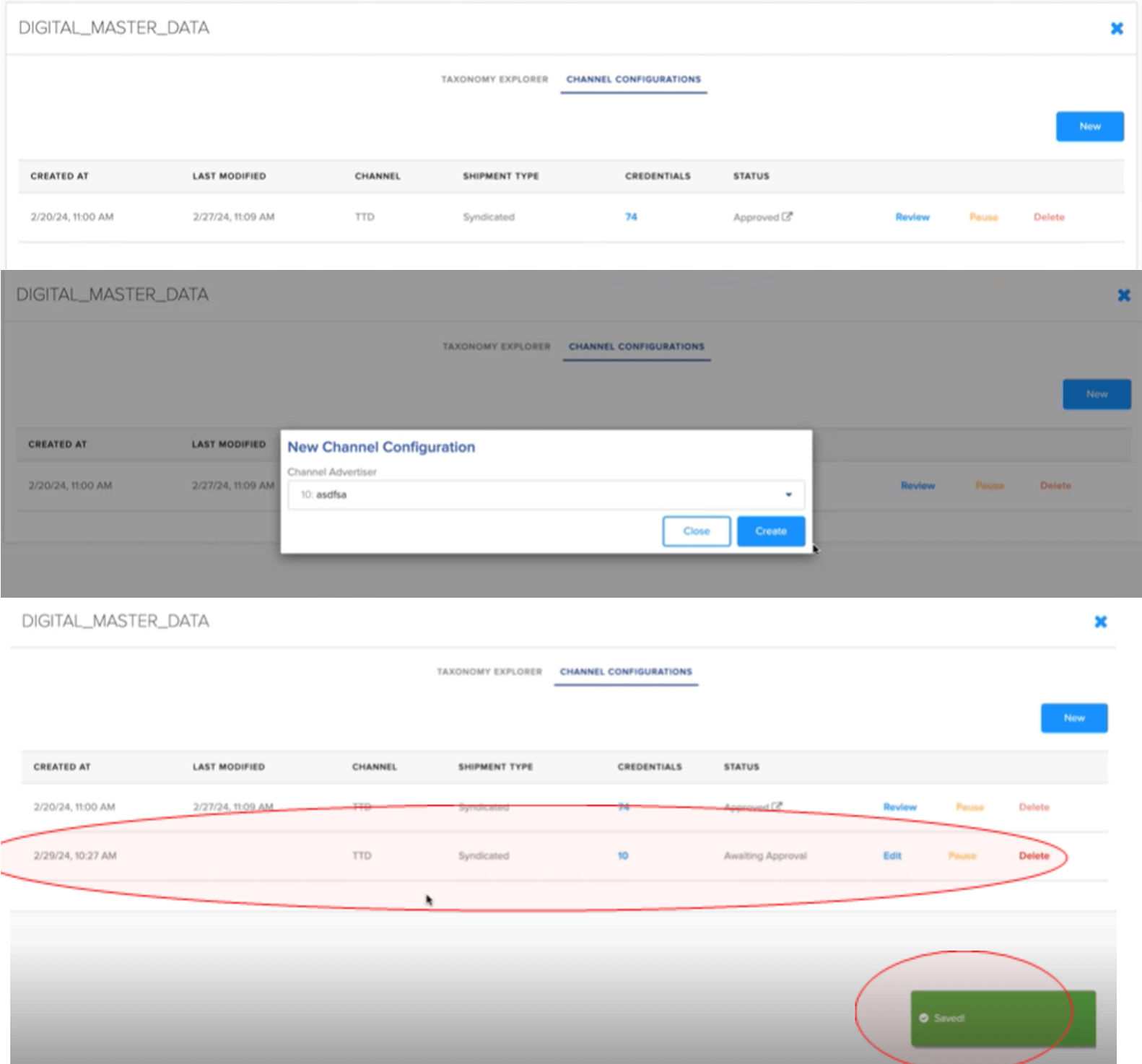Delete the Awaiting Approval configuration row
The image size is (1142, 1064).
(x=1033, y=855)
